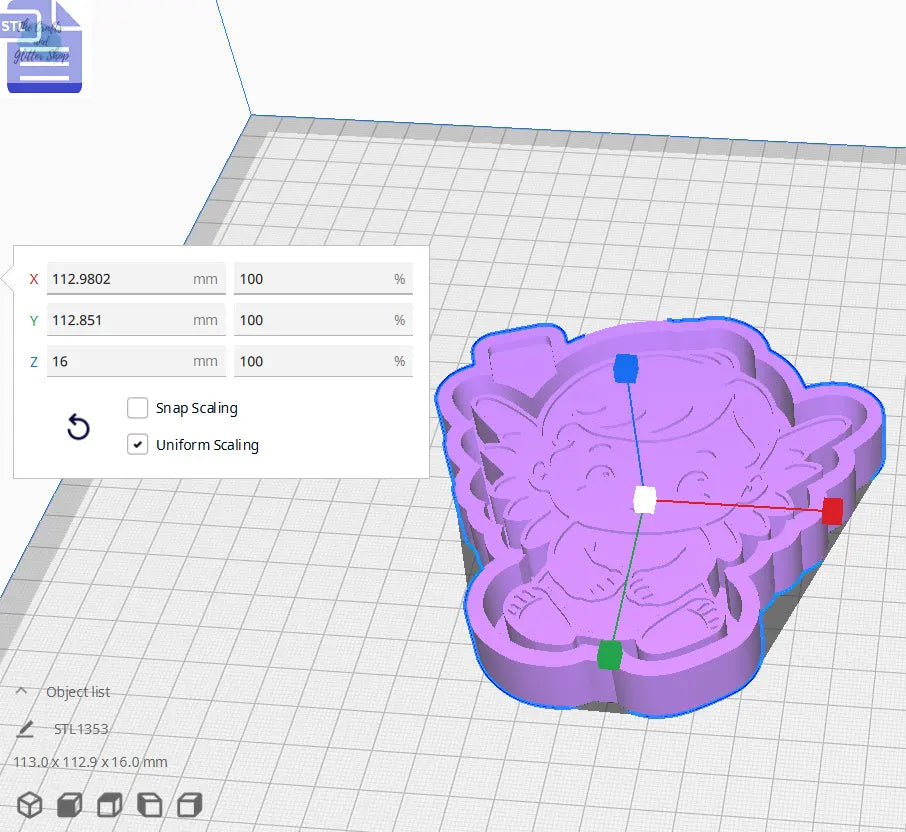Switch to the right side view icon
Image resolution: width=906 pixels, height=832 pixels.
[x=190, y=804]
